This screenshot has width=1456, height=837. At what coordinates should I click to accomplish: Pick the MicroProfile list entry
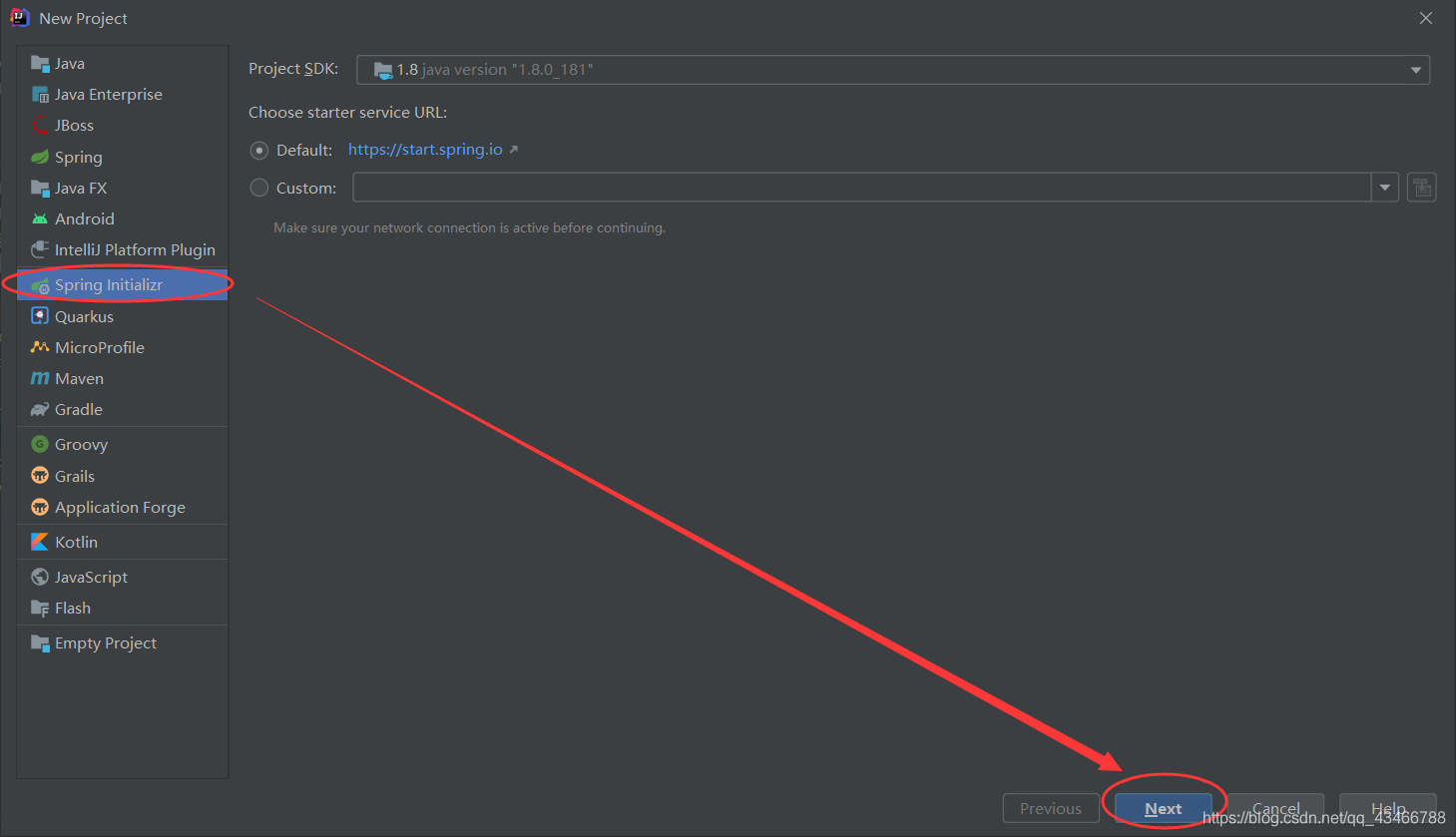pos(123,347)
